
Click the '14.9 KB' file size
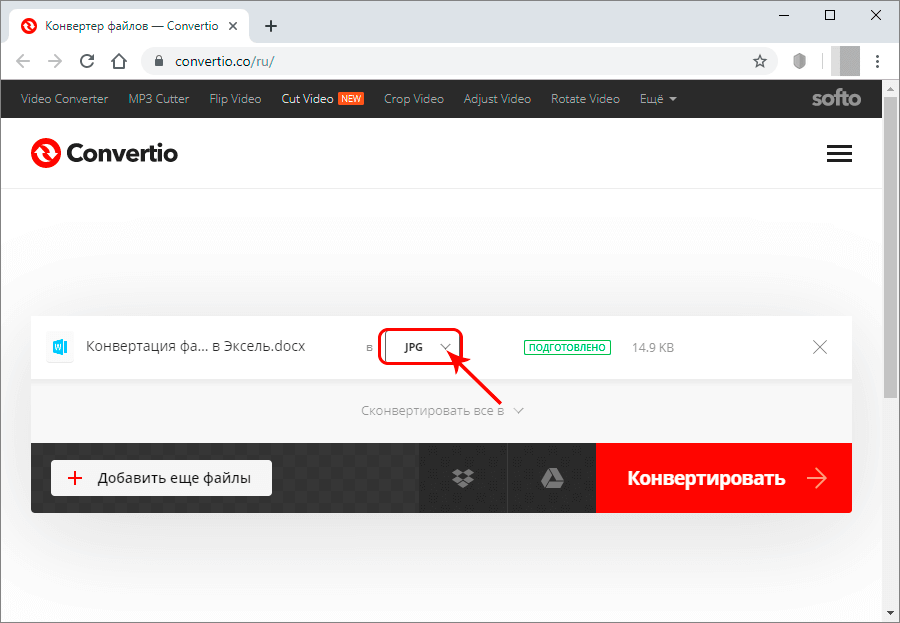[653, 347]
